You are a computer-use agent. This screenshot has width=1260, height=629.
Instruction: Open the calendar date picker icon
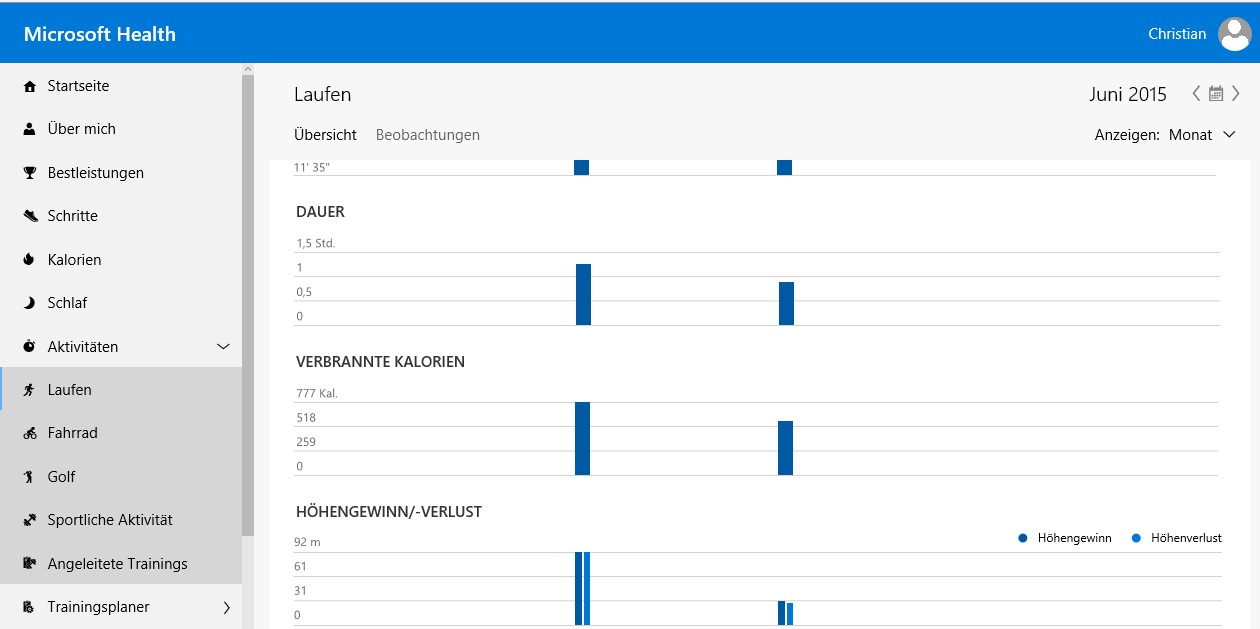[x=1216, y=94]
